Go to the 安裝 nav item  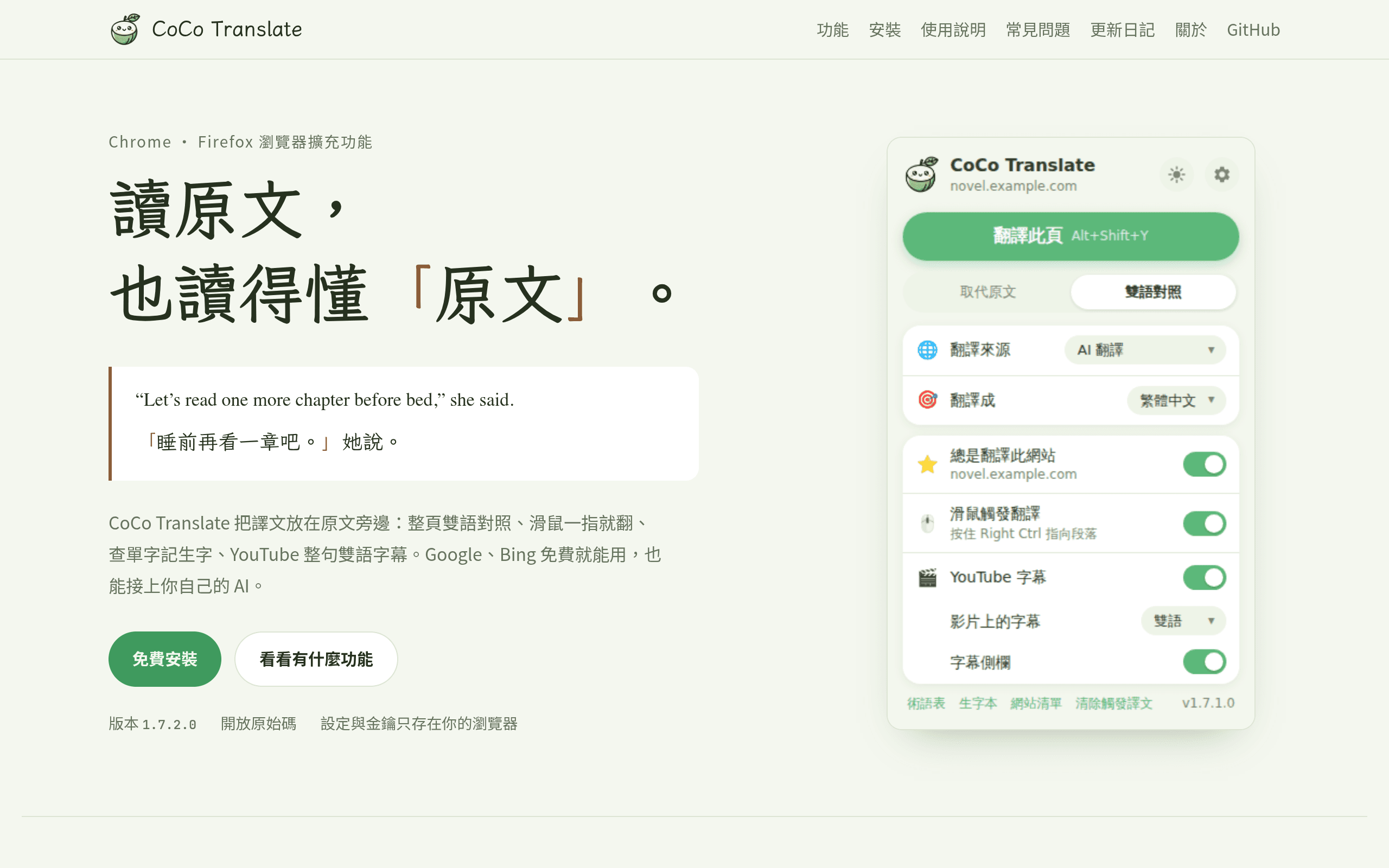(884, 30)
